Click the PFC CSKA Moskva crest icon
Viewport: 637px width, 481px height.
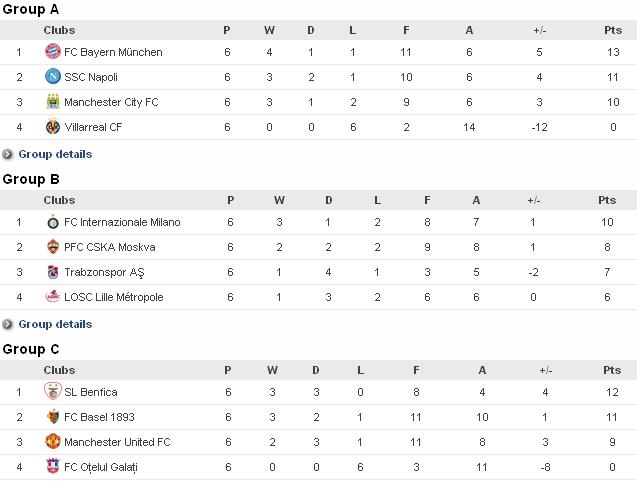pyautogui.click(x=53, y=247)
